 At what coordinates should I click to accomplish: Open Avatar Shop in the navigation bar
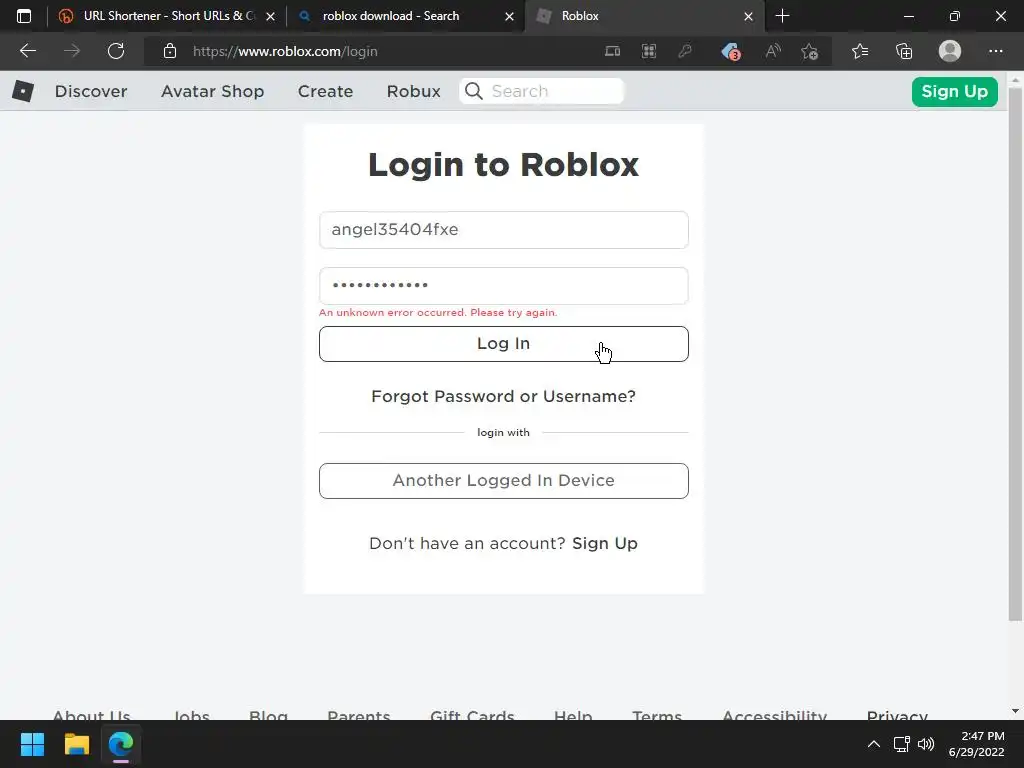coord(212,91)
